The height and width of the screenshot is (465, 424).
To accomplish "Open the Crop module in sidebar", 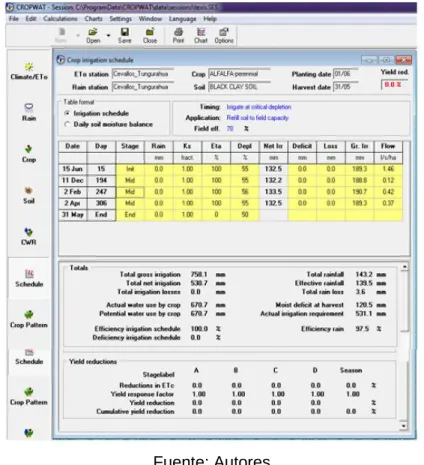I will tap(29, 154).
